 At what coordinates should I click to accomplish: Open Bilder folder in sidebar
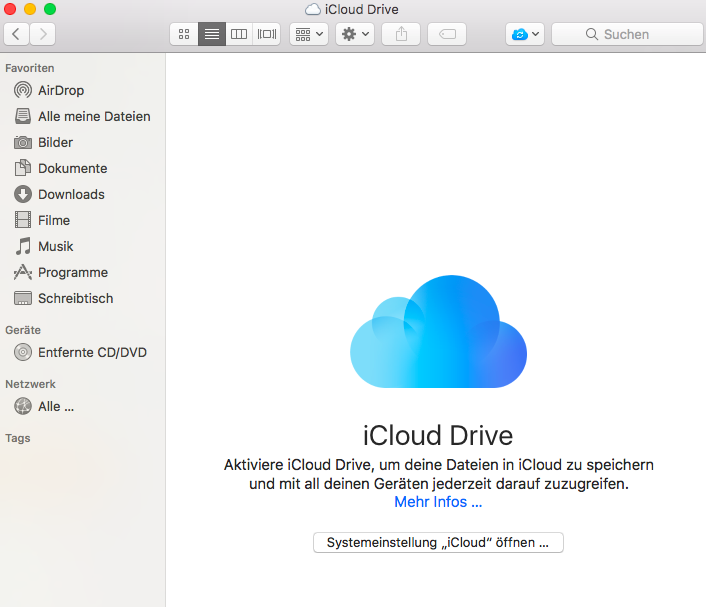click(x=55, y=142)
